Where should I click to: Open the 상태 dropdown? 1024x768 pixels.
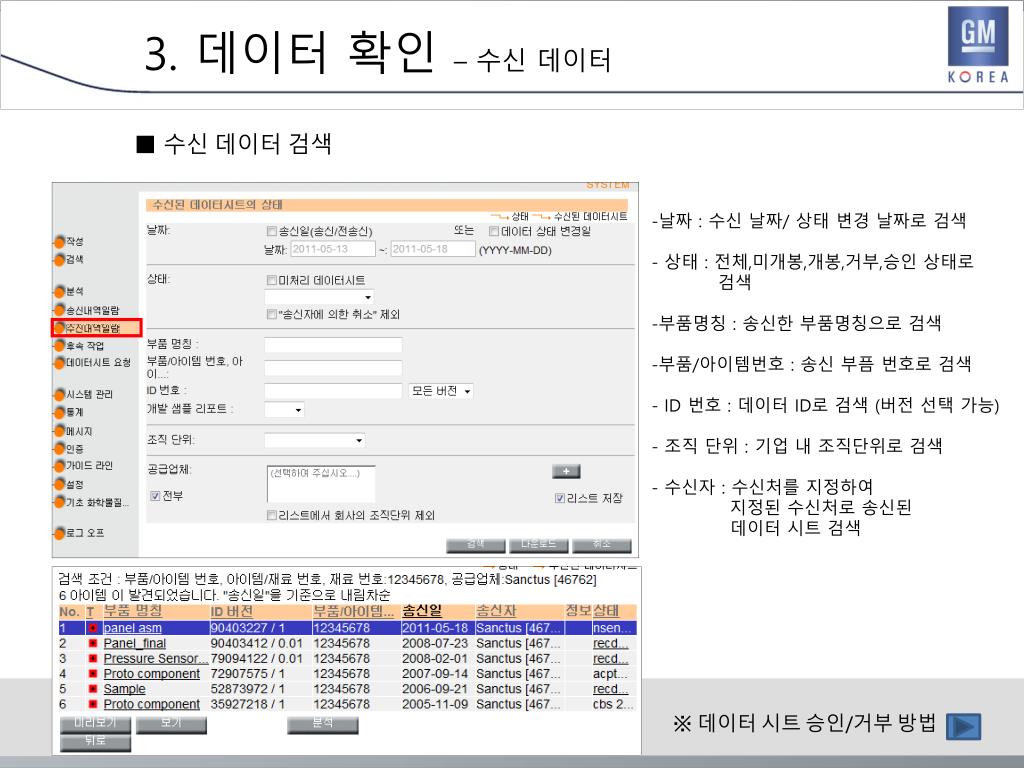click(319, 297)
